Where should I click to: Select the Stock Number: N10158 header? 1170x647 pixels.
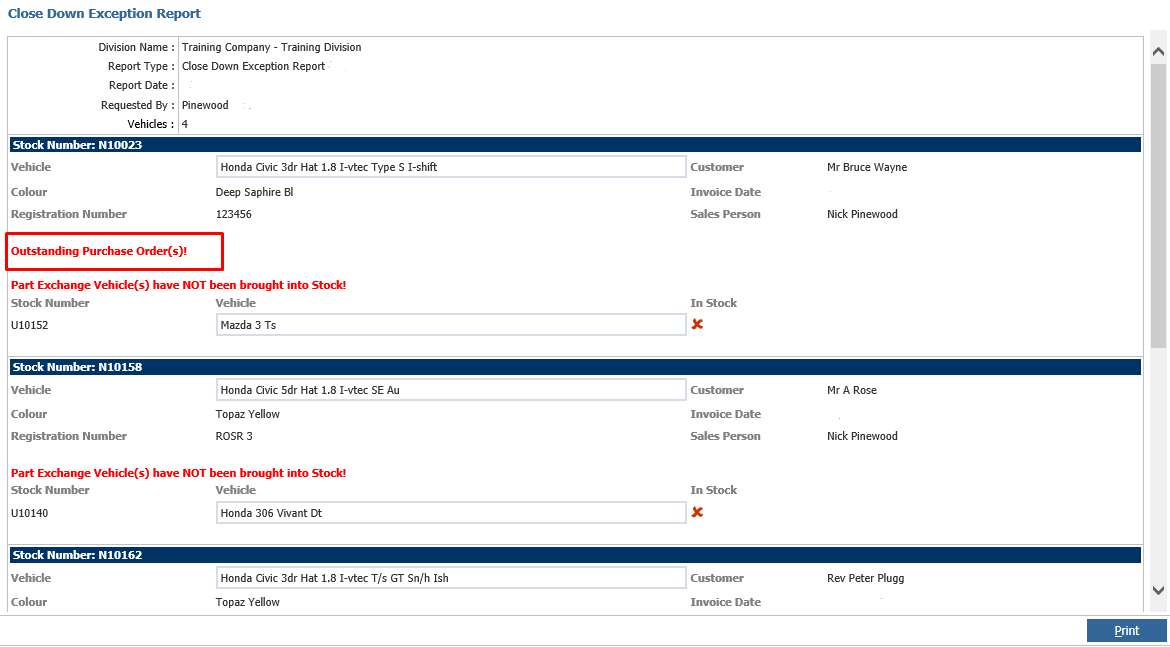pos(77,367)
